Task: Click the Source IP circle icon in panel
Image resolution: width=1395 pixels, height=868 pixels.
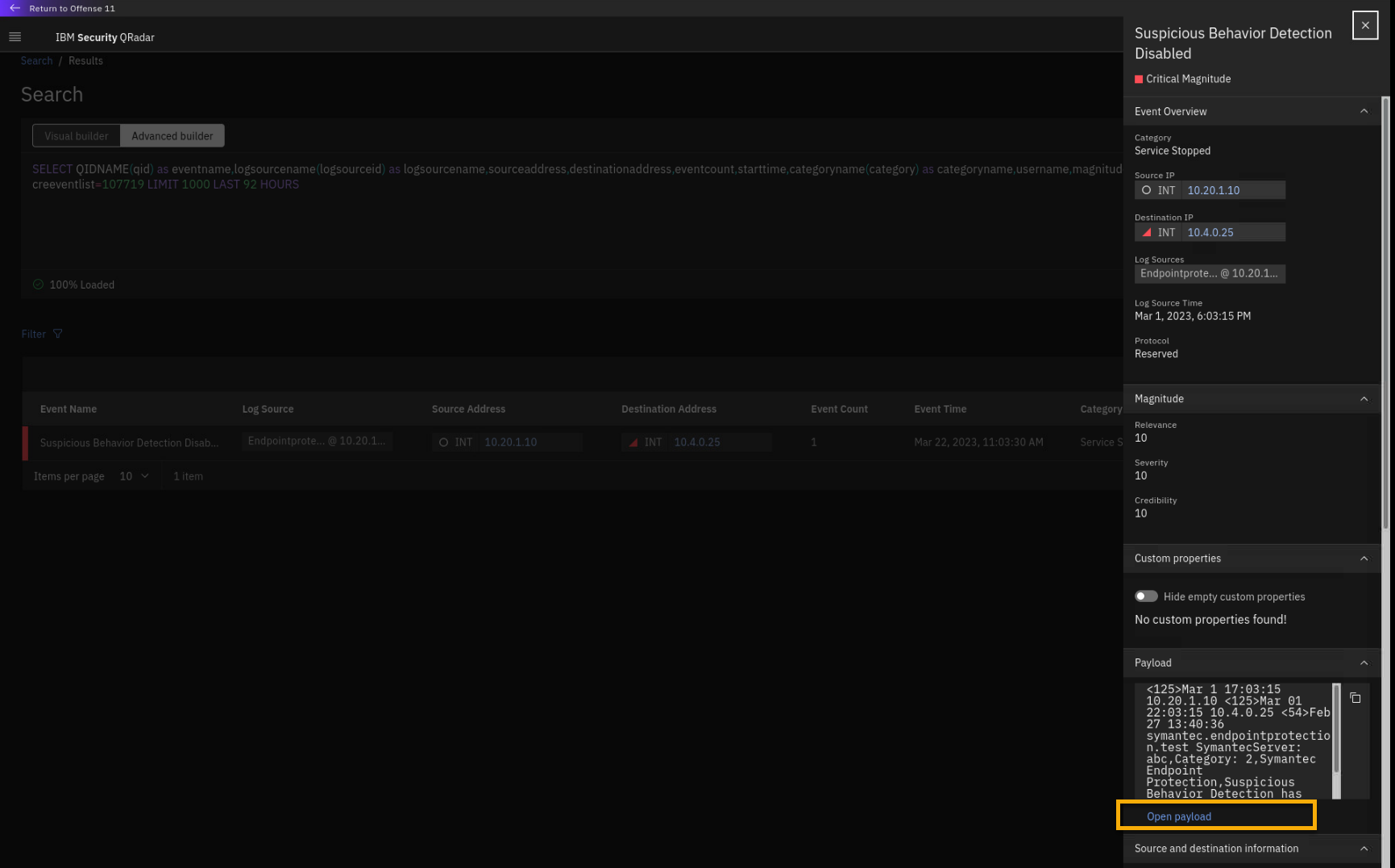Action: [x=1146, y=190]
